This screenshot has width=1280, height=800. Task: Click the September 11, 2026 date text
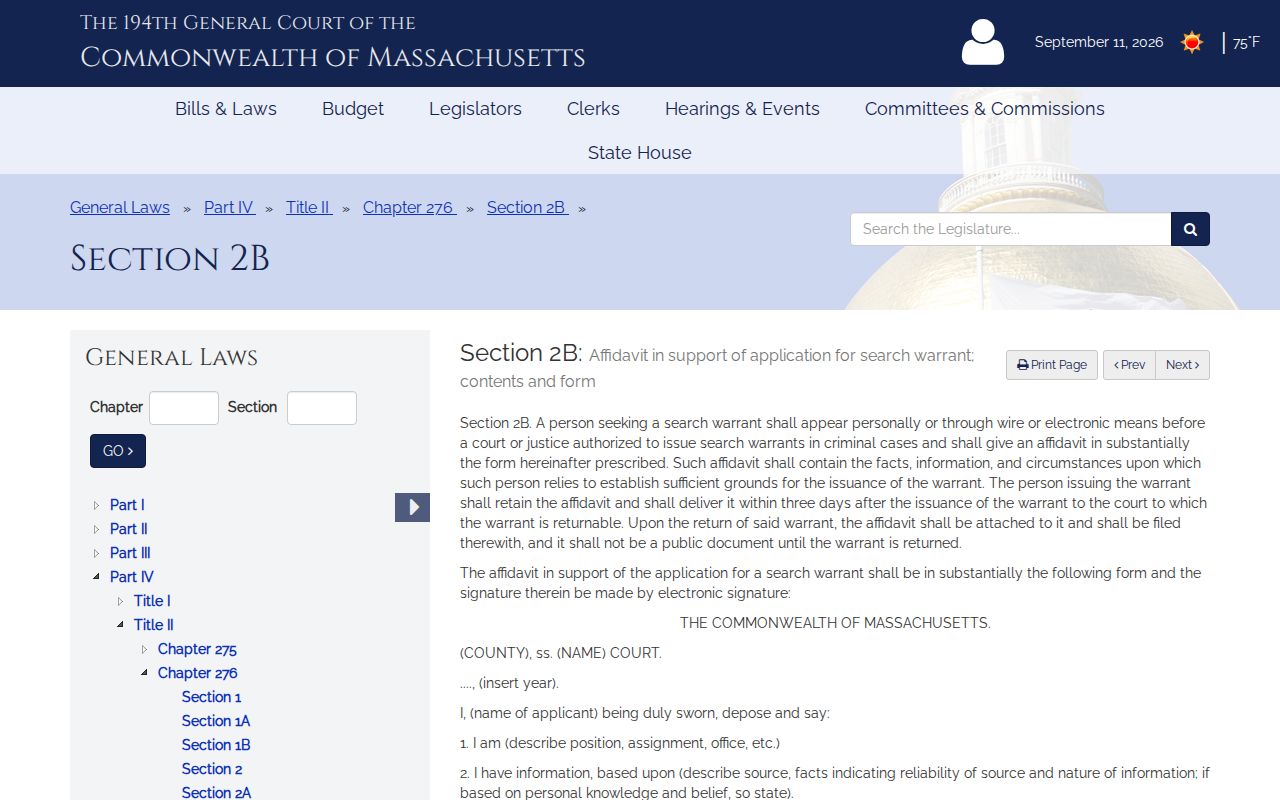(1099, 42)
